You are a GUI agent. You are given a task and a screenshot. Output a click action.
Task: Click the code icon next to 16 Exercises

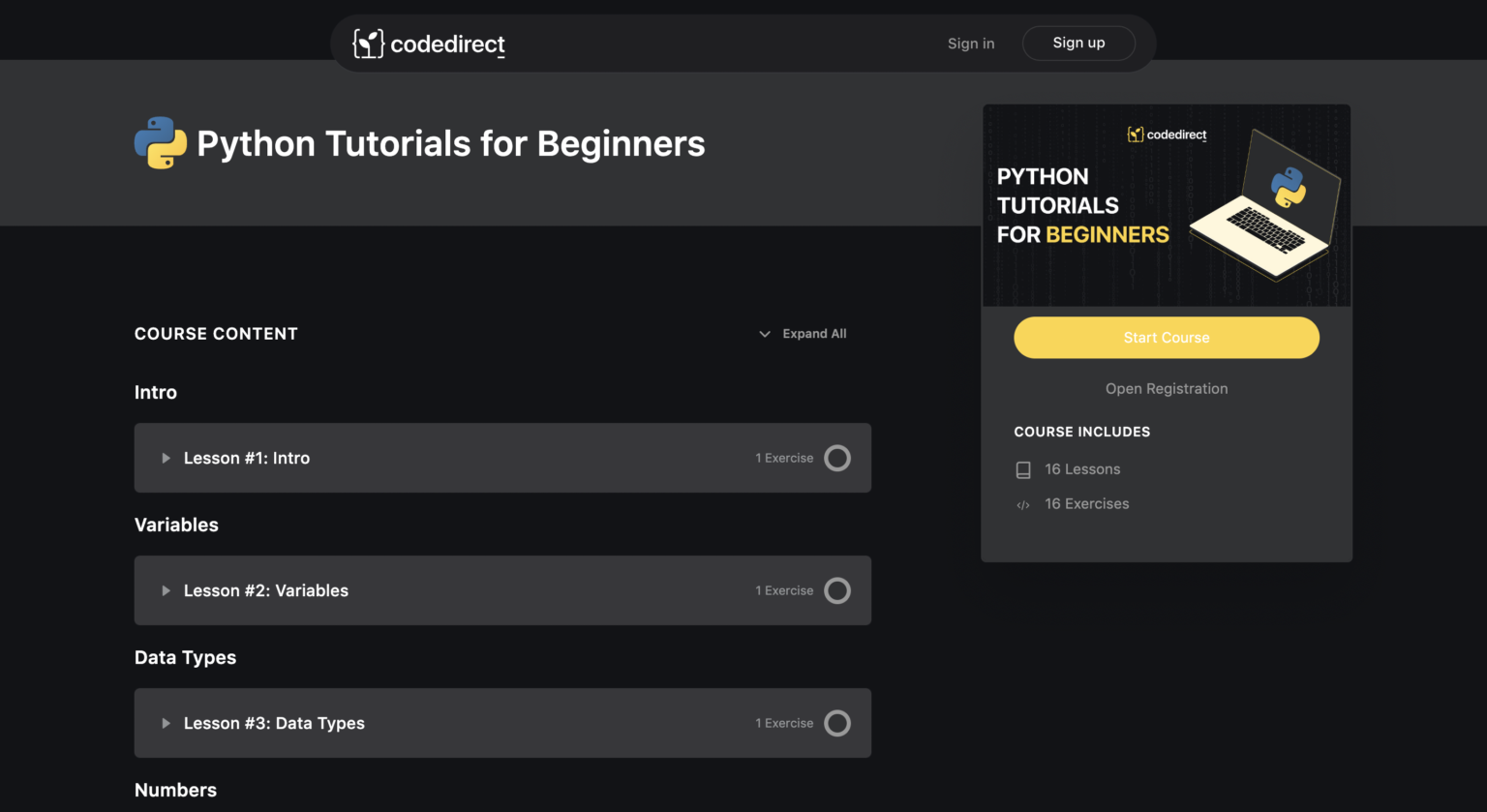point(1023,505)
